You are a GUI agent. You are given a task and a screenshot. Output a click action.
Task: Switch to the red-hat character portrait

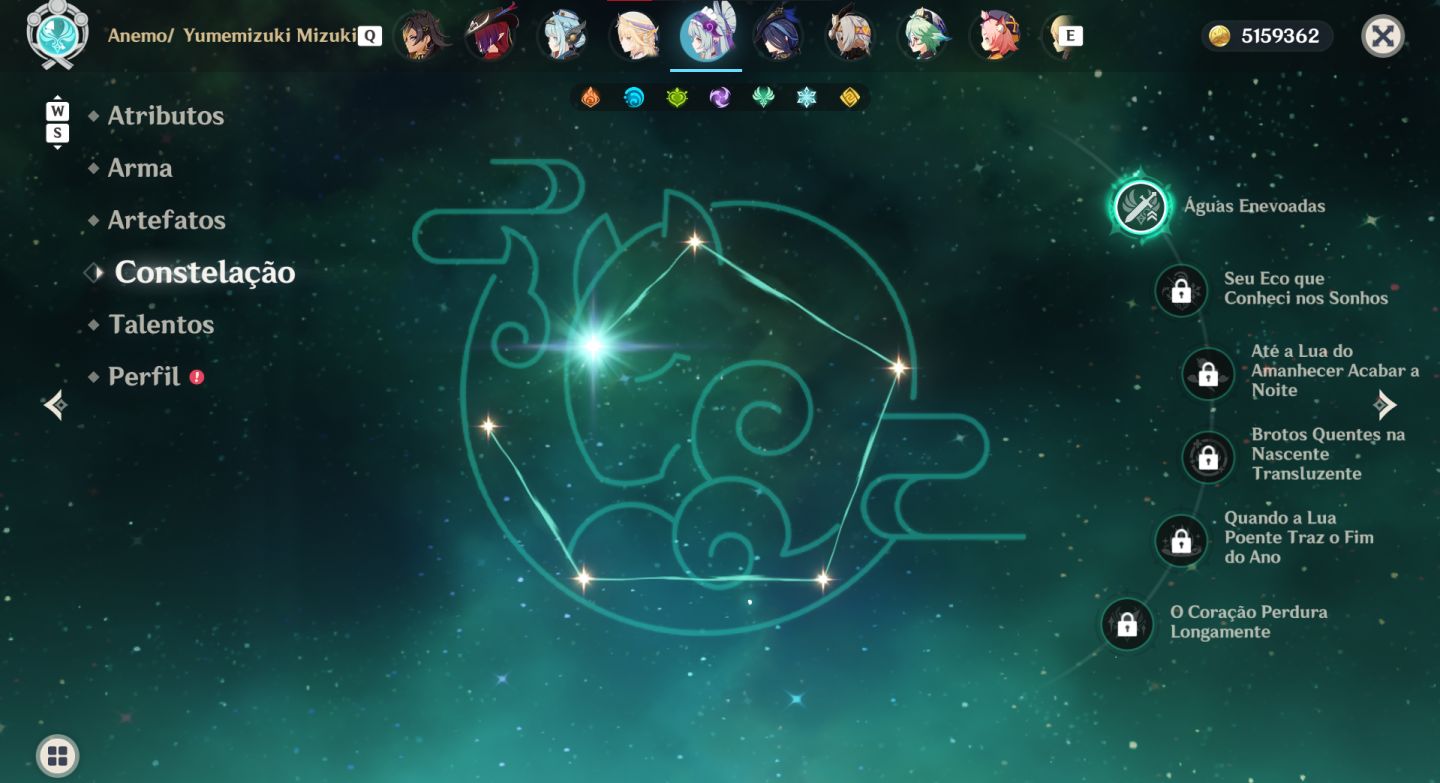(x=490, y=36)
